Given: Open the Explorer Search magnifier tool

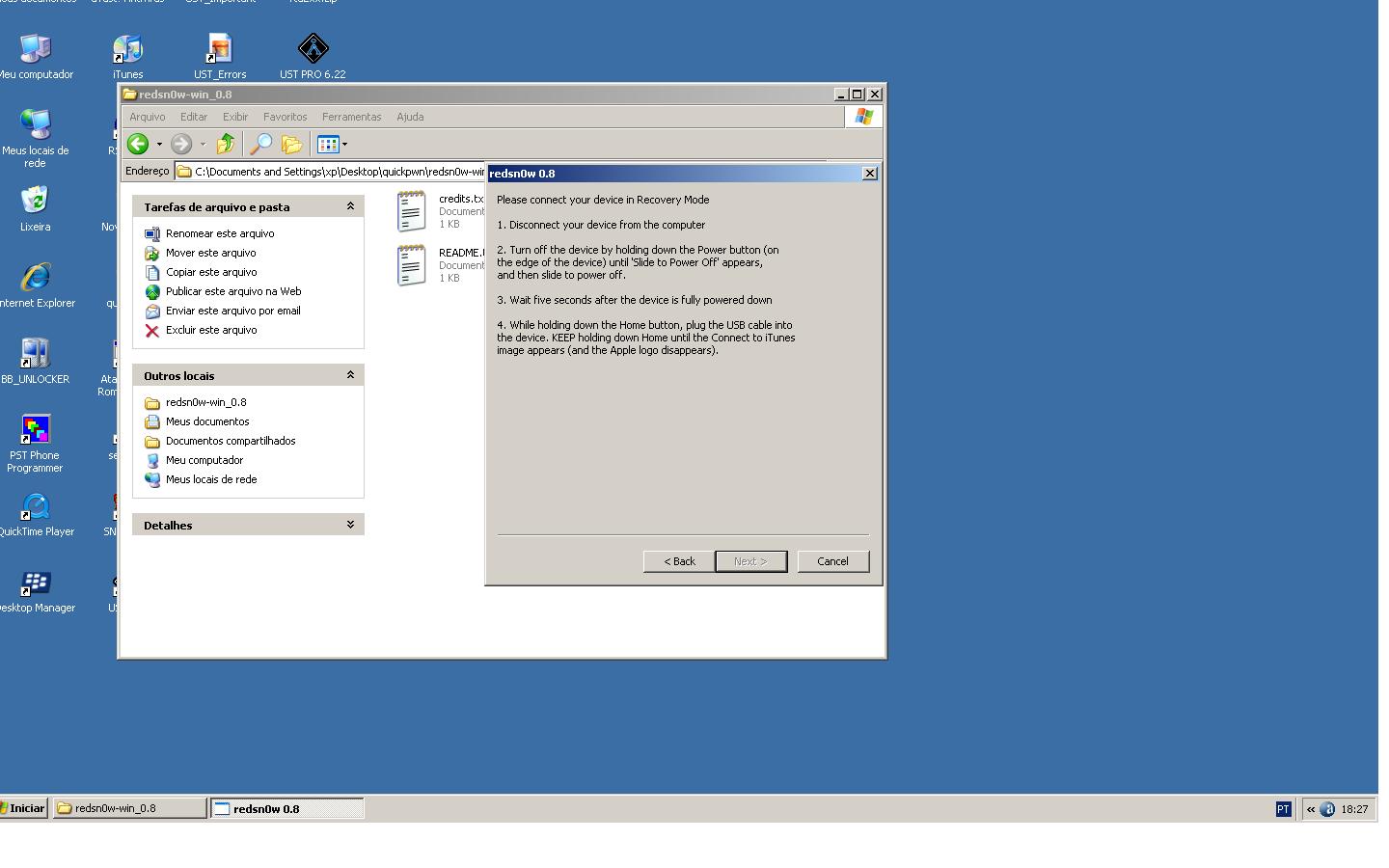Looking at the screenshot, I should pyautogui.click(x=260, y=144).
